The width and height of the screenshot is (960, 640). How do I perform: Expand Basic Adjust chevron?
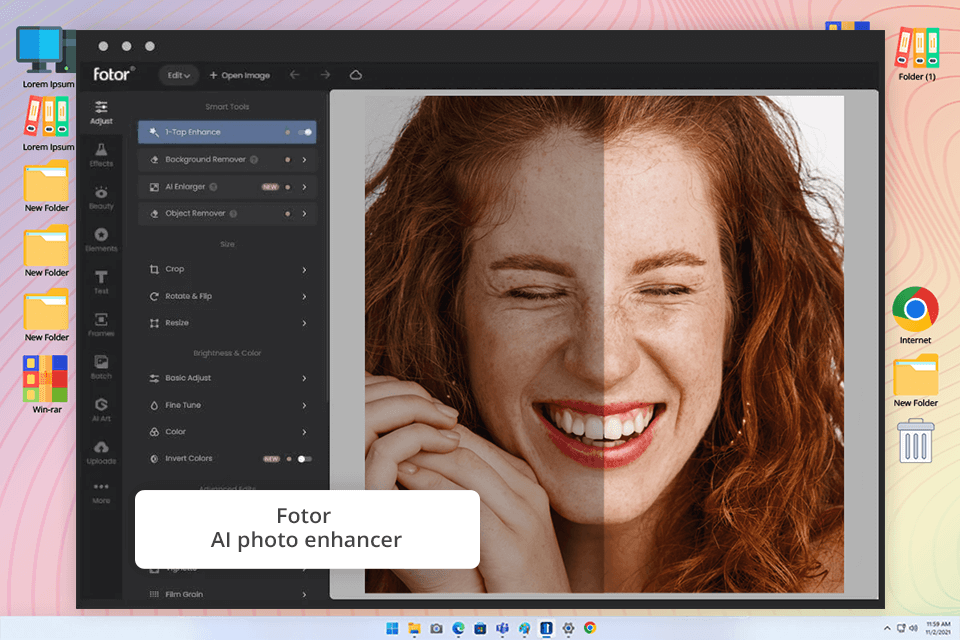[304, 378]
